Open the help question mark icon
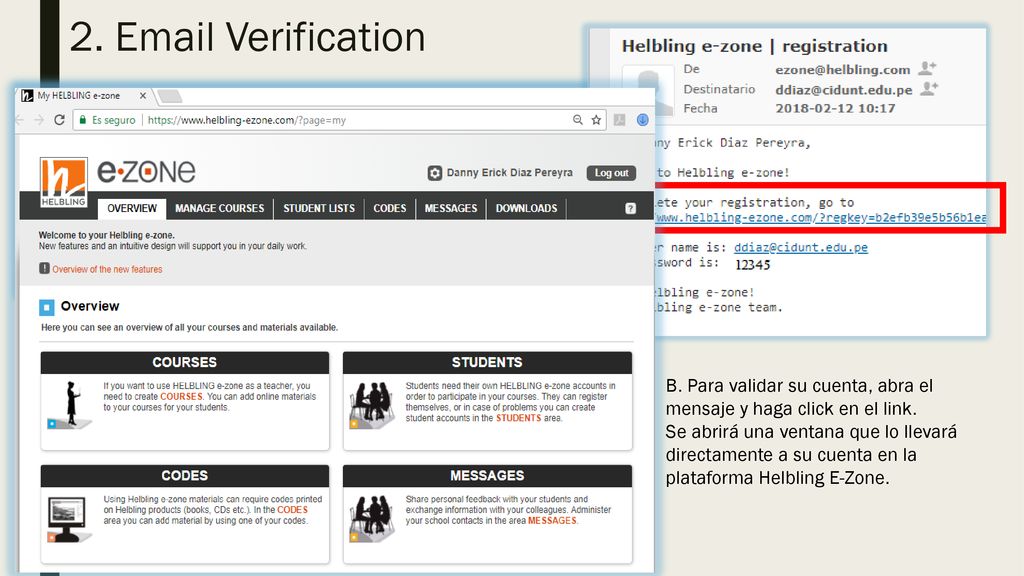This screenshot has width=1024, height=576. pos(630,208)
